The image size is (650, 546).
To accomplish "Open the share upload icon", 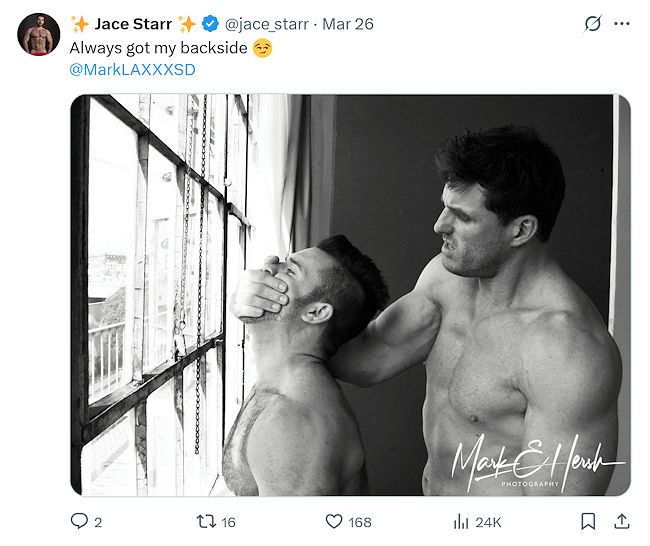I will click(621, 521).
